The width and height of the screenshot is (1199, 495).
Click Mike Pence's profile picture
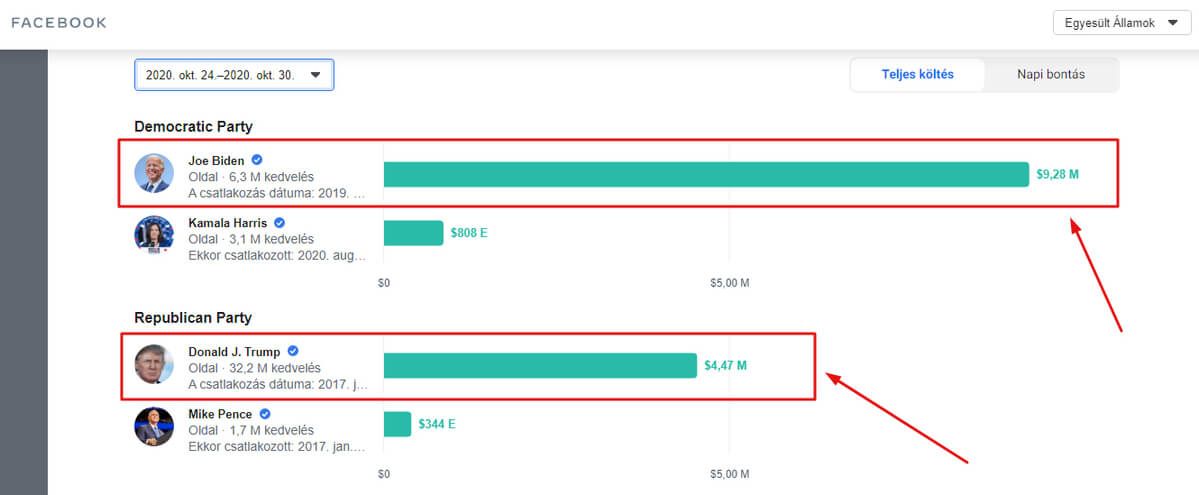pos(154,426)
